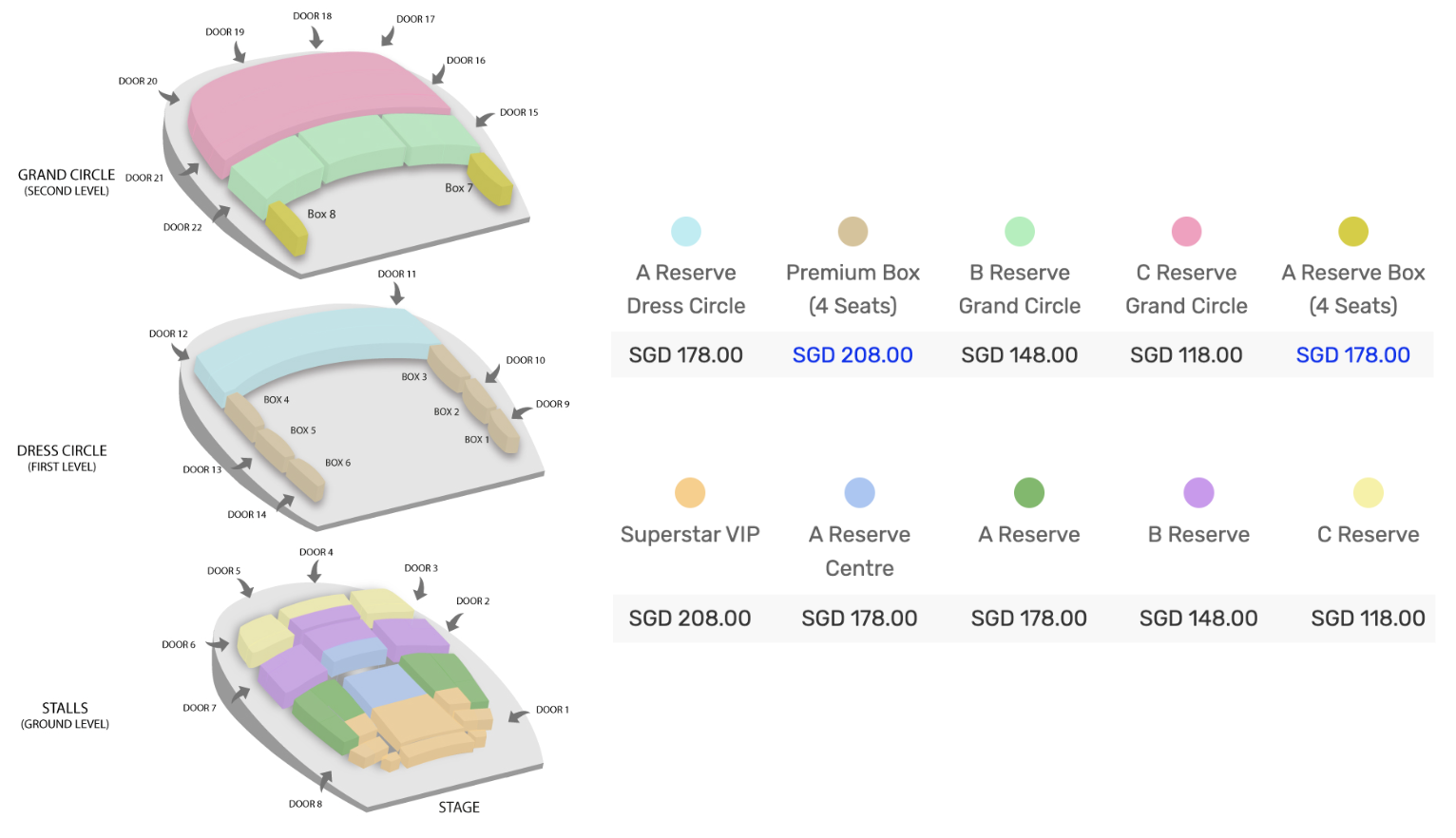The width and height of the screenshot is (1456, 838).
Task: Pick the light blue A Reserve Dress Circle legend dot
Action: (685, 231)
